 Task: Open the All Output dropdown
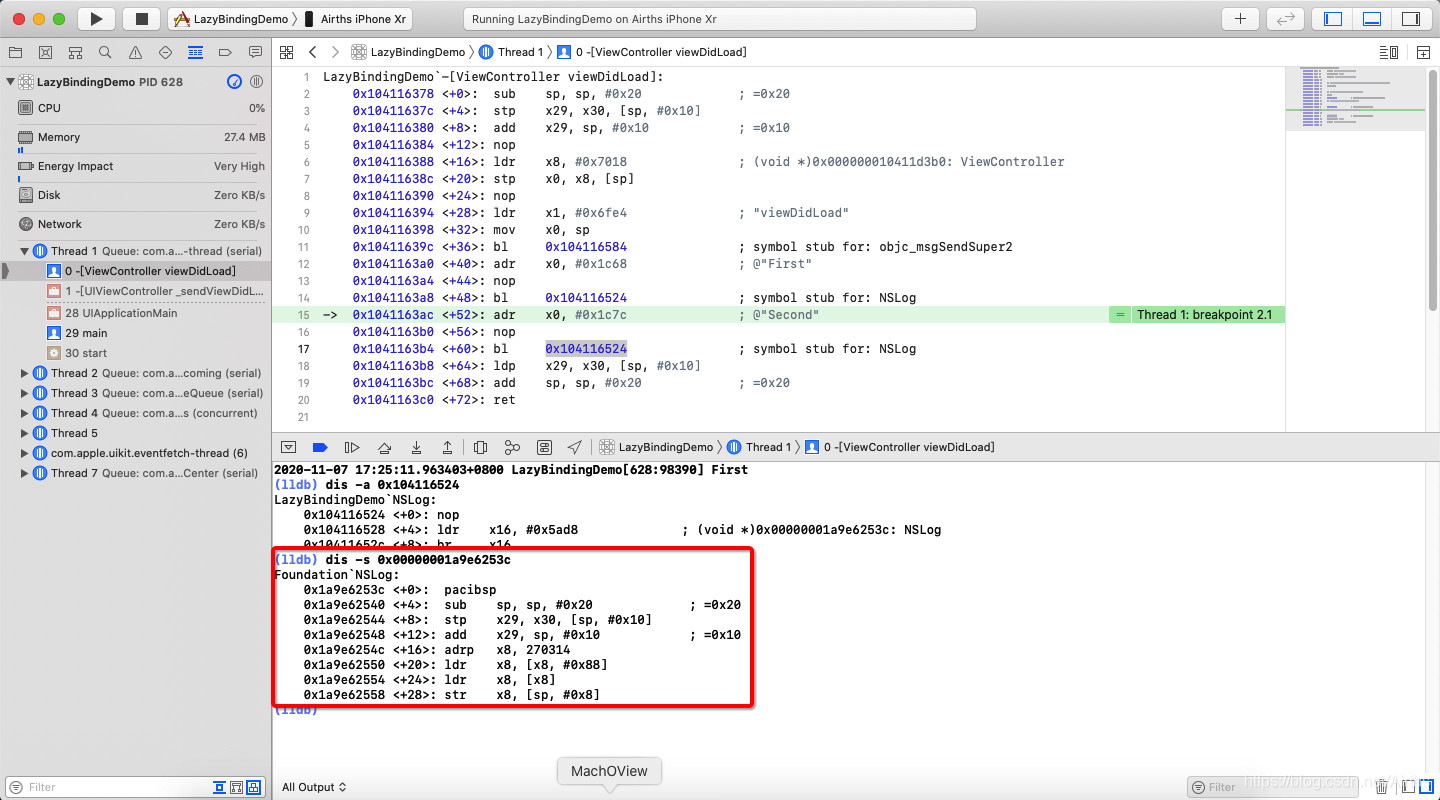pyautogui.click(x=314, y=787)
